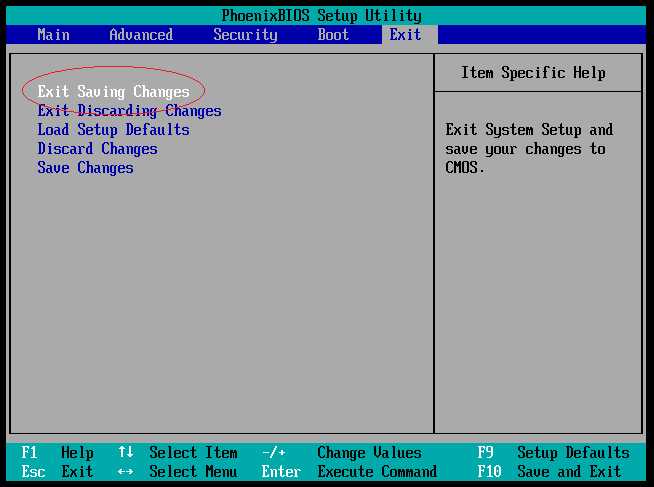
Task: Open the Security tab
Action: point(245,35)
